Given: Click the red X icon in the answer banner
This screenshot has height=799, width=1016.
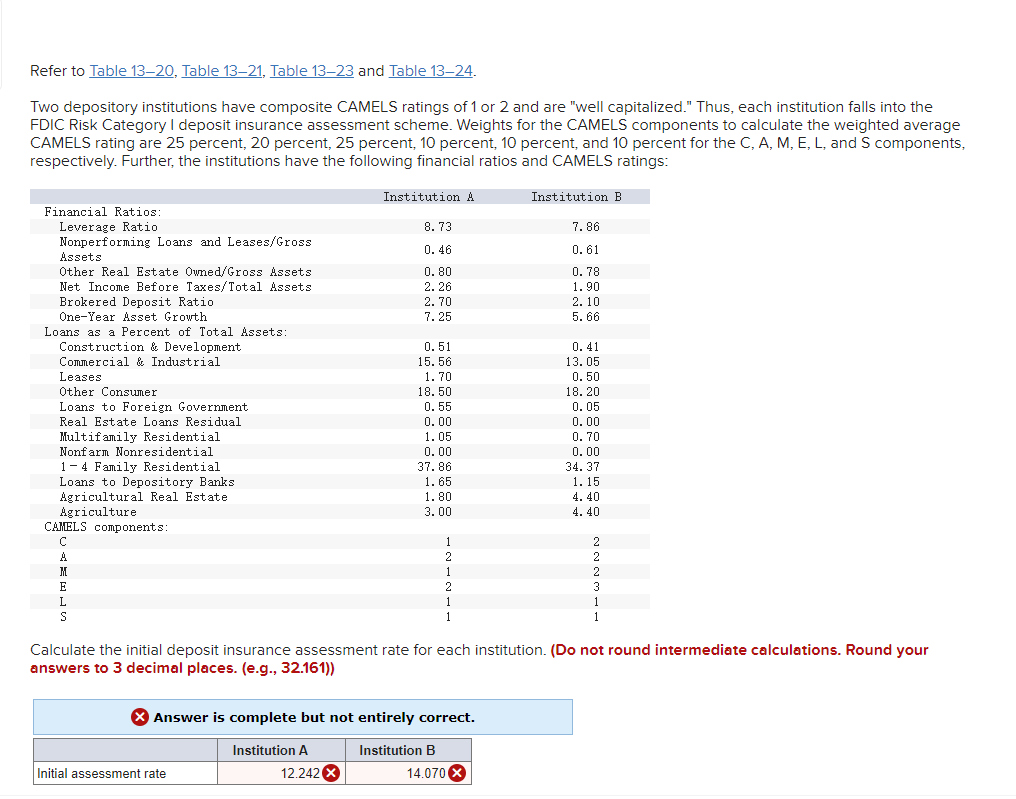Looking at the screenshot, I should tap(139, 717).
